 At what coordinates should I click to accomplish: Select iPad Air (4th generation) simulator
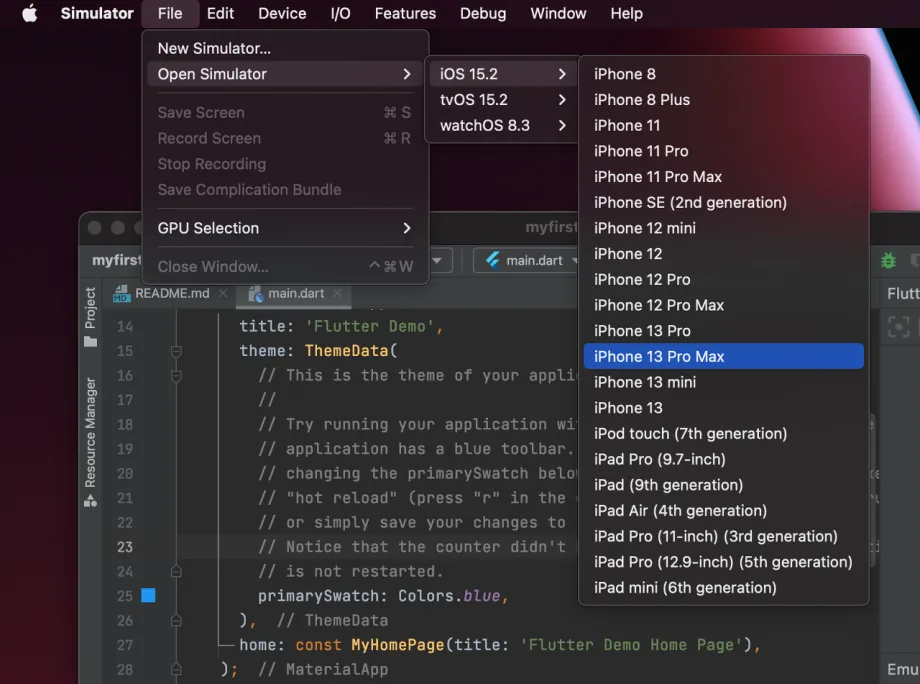[x=723, y=511]
